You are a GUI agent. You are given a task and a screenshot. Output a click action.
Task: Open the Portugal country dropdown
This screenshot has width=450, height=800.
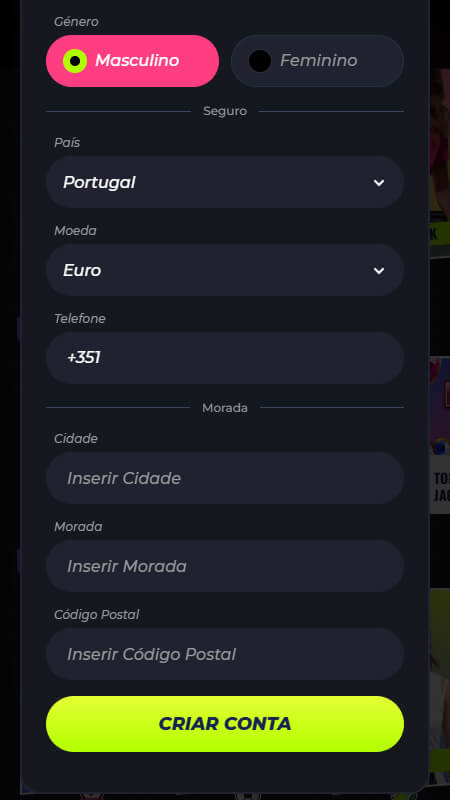225,182
